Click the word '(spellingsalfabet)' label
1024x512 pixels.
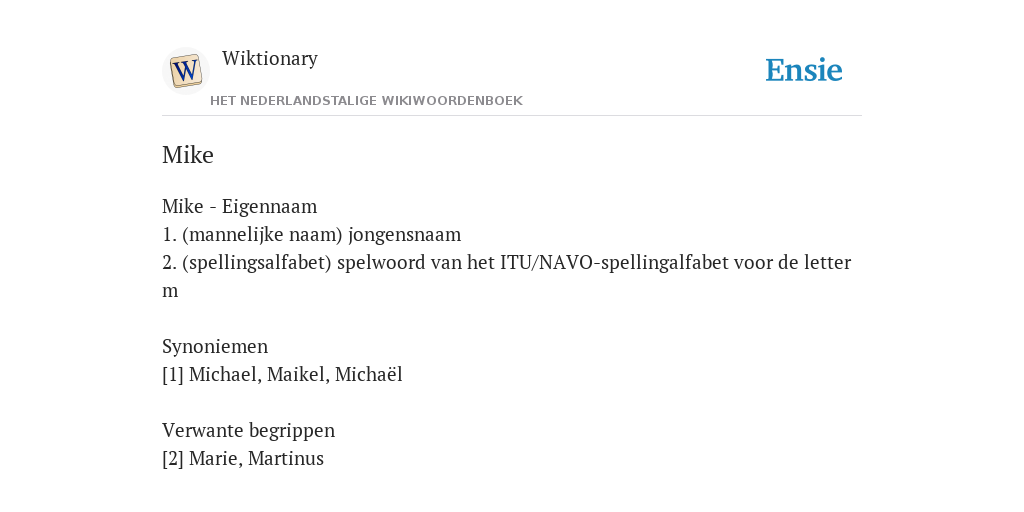(257, 263)
